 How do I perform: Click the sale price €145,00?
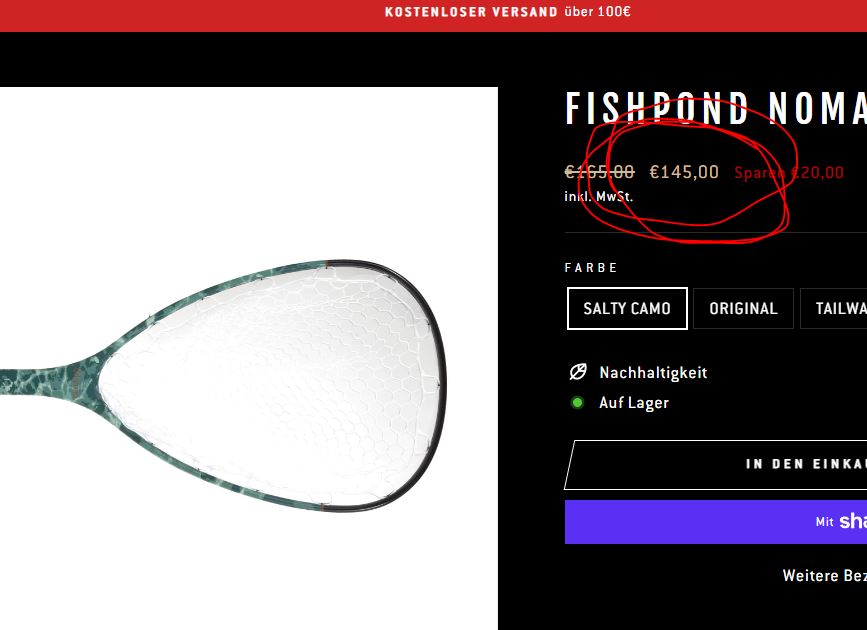(x=684, y=172)
